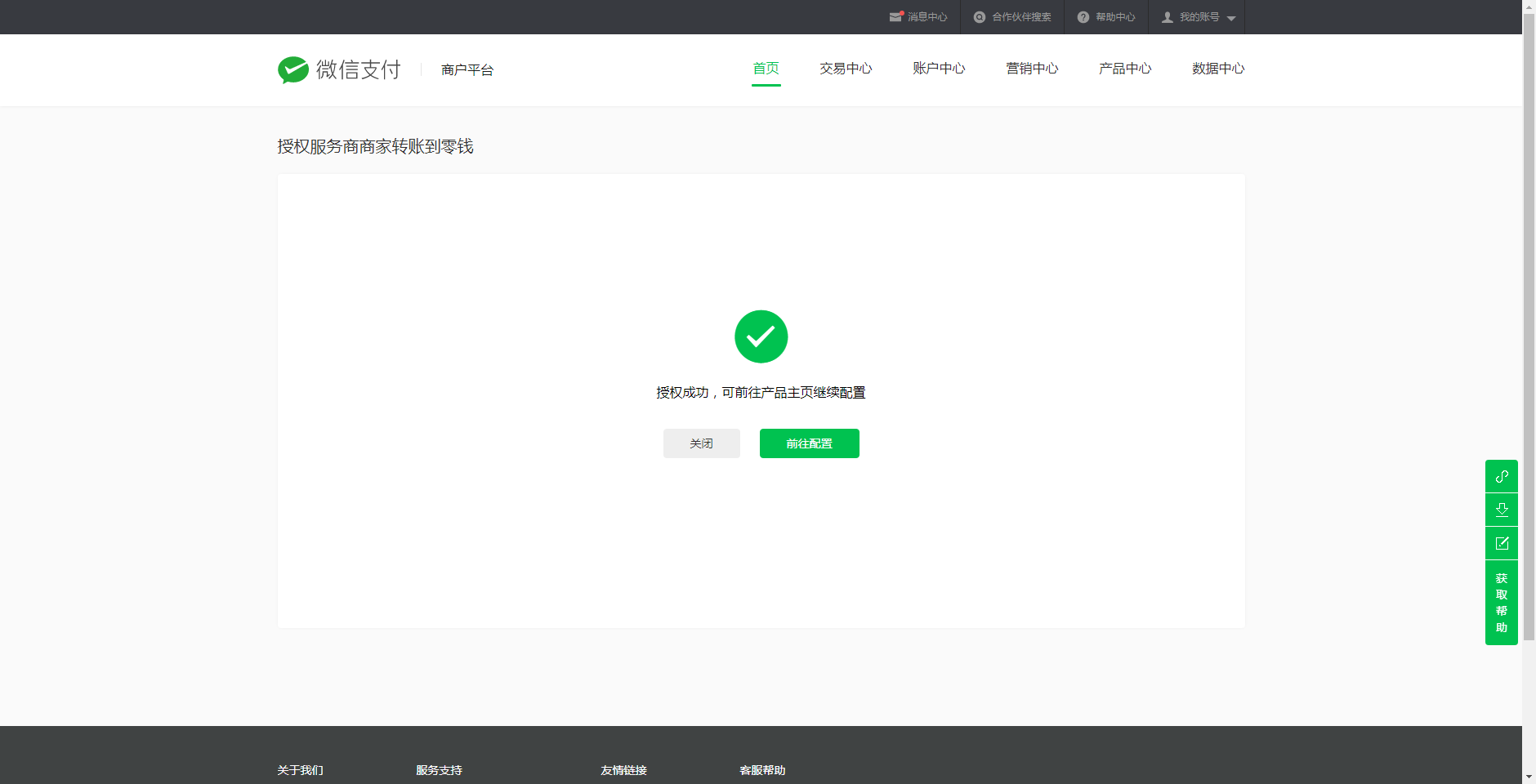The height and width of the screenshot is (784, 1536).
Task: Click the partner search magnifier icon
Action: [979, 17]
